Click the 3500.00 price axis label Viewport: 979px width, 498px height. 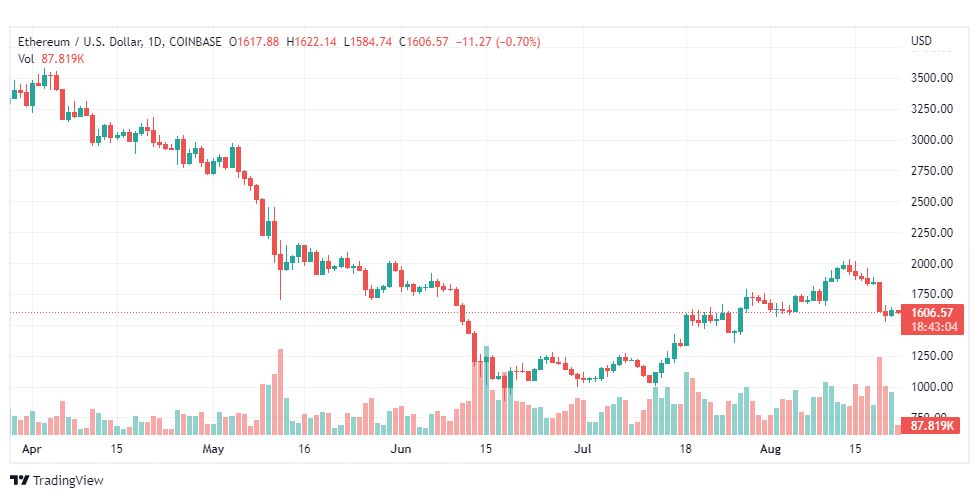point(932,78)
